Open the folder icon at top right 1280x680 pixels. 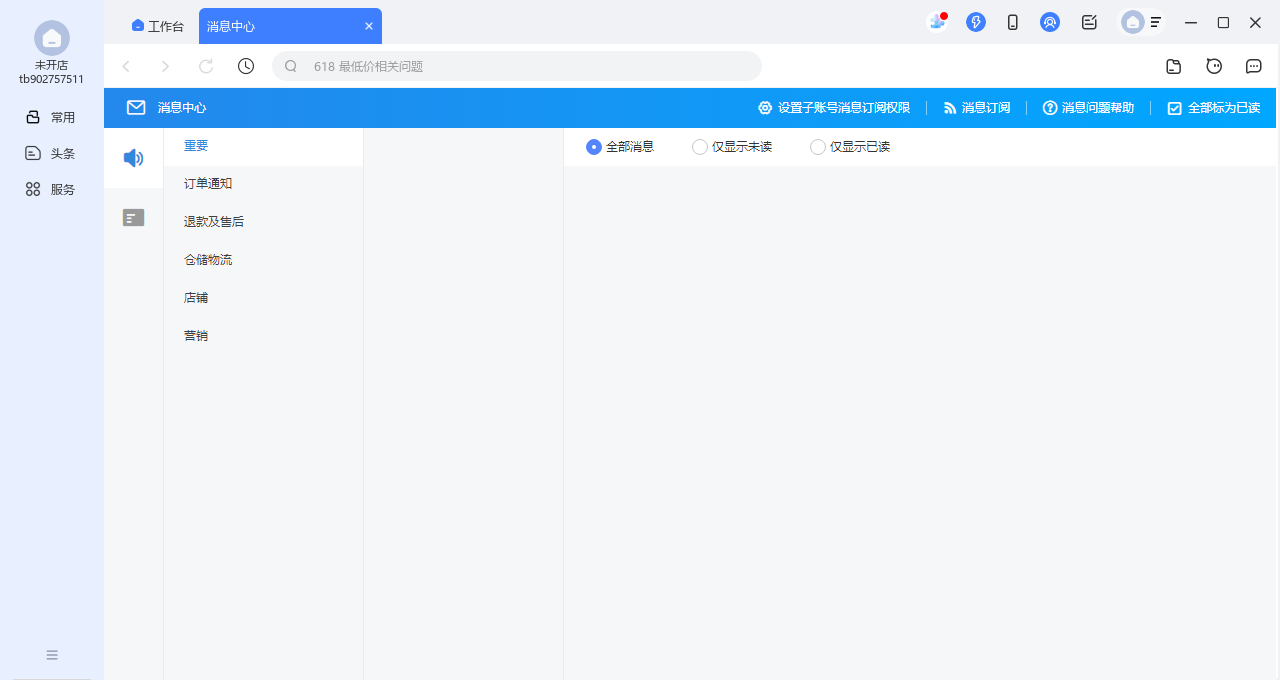(x=1174, y=66)
